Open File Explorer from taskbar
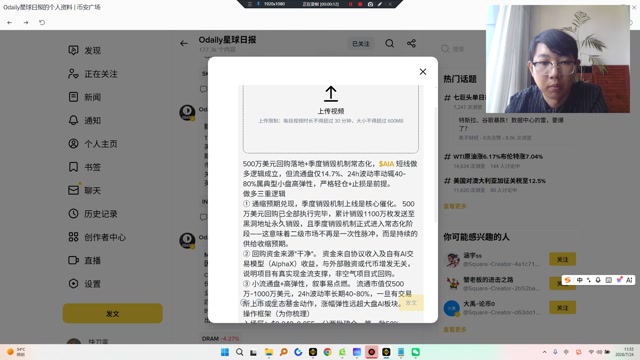This screenshot has height=360, width=640. (x=269, y=352)
